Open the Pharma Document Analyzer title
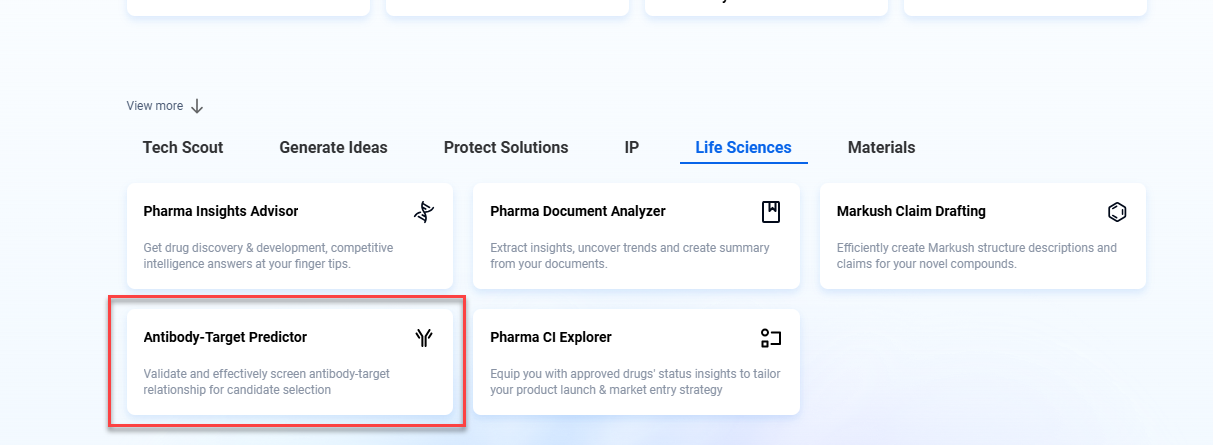Screen dimensions: 1213x445 (577, 211)
